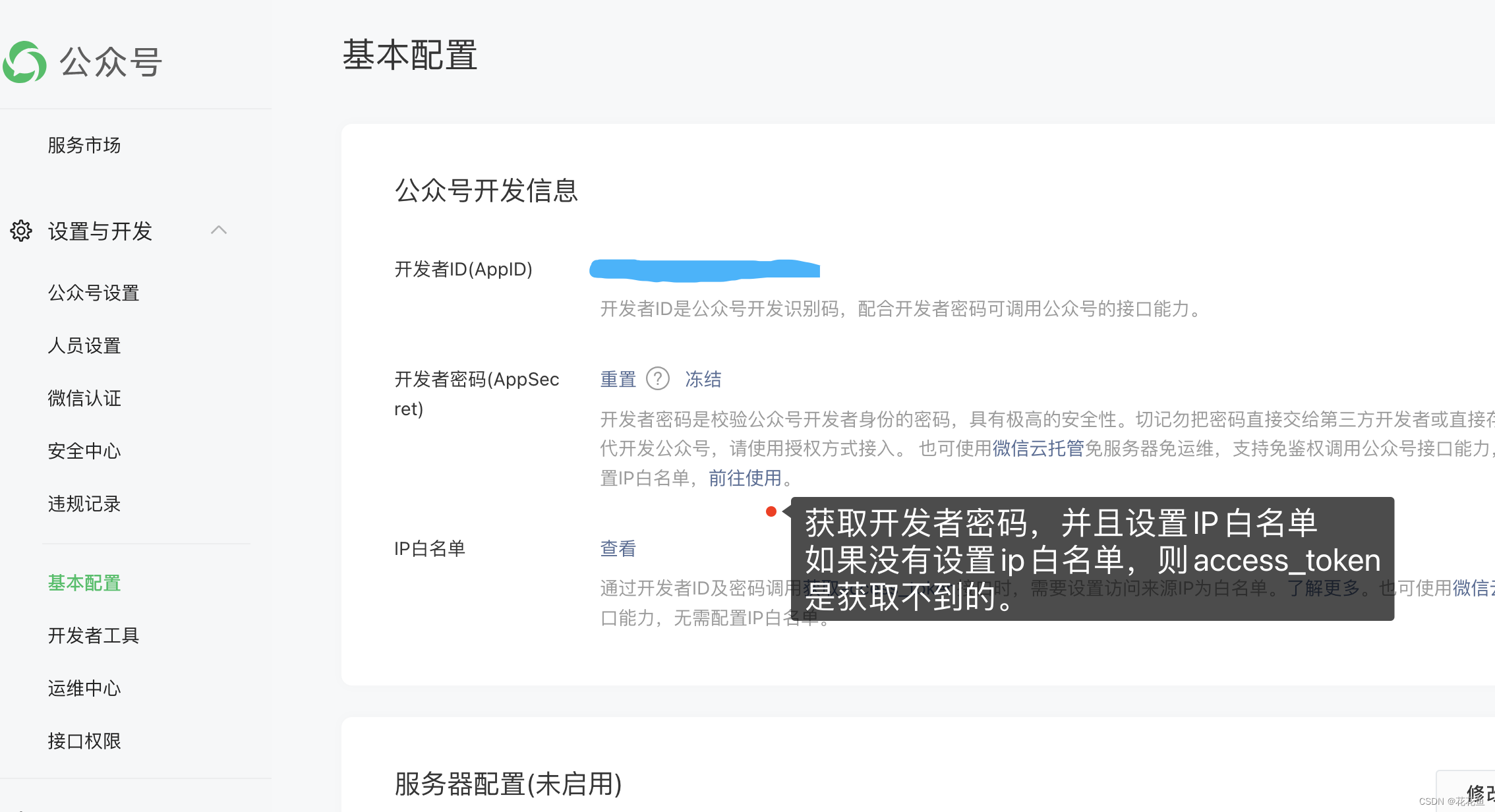Collapse the 设置与开发 section chevron
The height and width of the screenshot is (812, 1495).
point(219,230)
